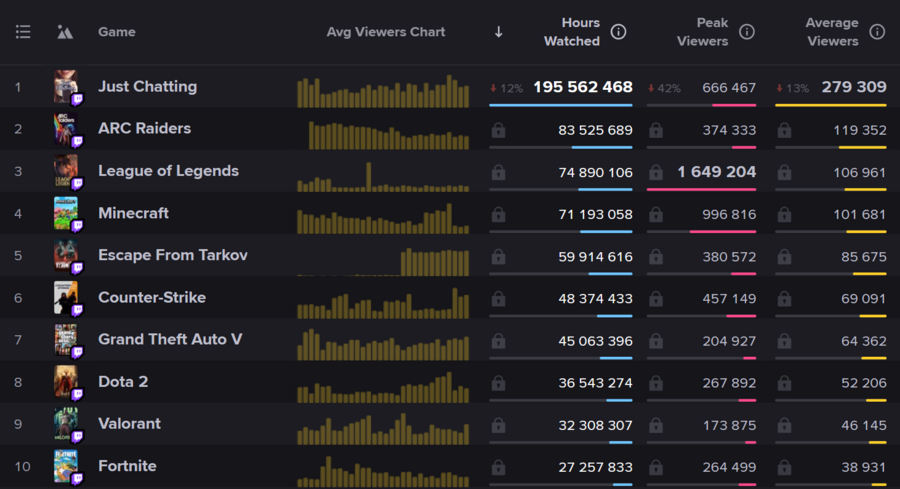Screen dimensions: 900x489
Task: Open the Average Viewers info icon
Action: point(877,32)
